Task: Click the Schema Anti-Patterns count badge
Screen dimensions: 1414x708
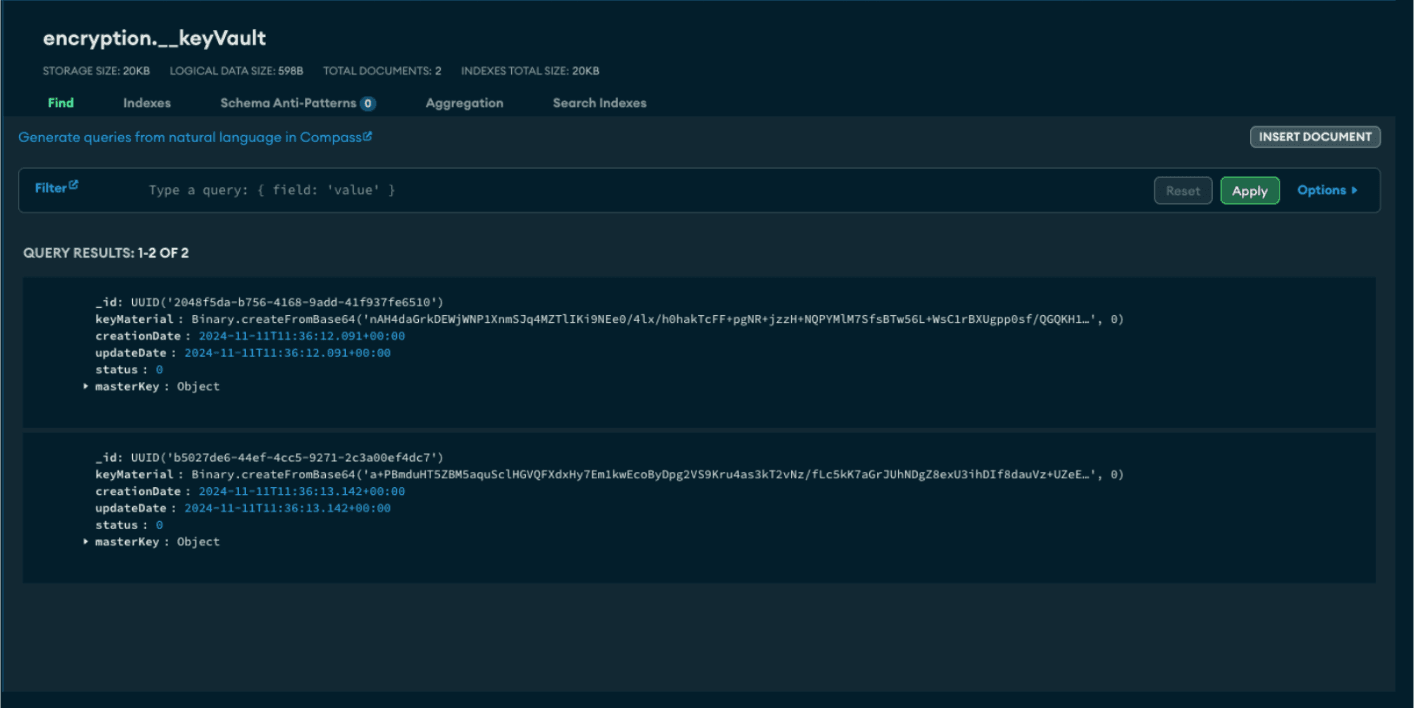Action: coord(368,103)
